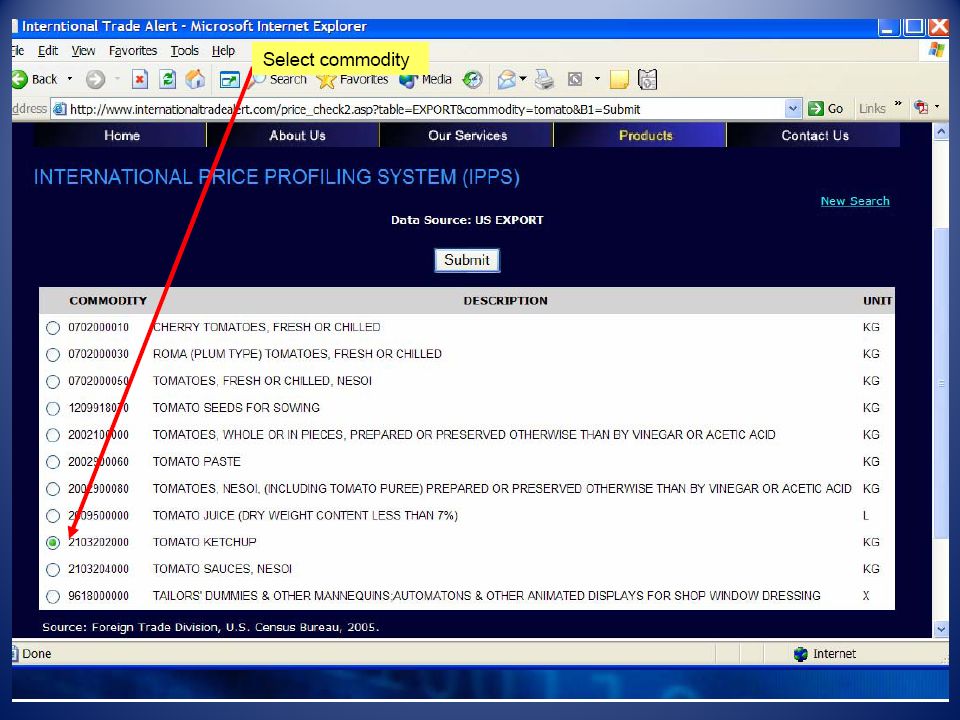The width and height of the screenshot is (960, 720).
Task: Click the green Refresh page icon
Action: (167, 79)
